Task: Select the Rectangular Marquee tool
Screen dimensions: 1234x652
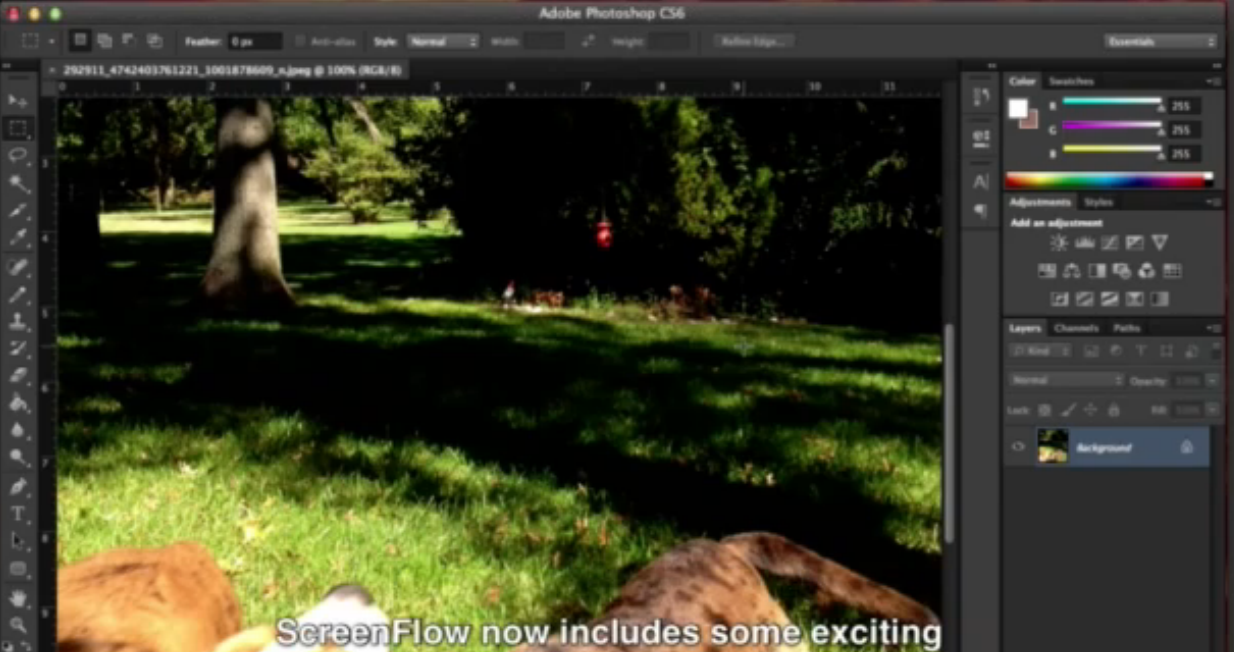Action: tap(18, 128)
